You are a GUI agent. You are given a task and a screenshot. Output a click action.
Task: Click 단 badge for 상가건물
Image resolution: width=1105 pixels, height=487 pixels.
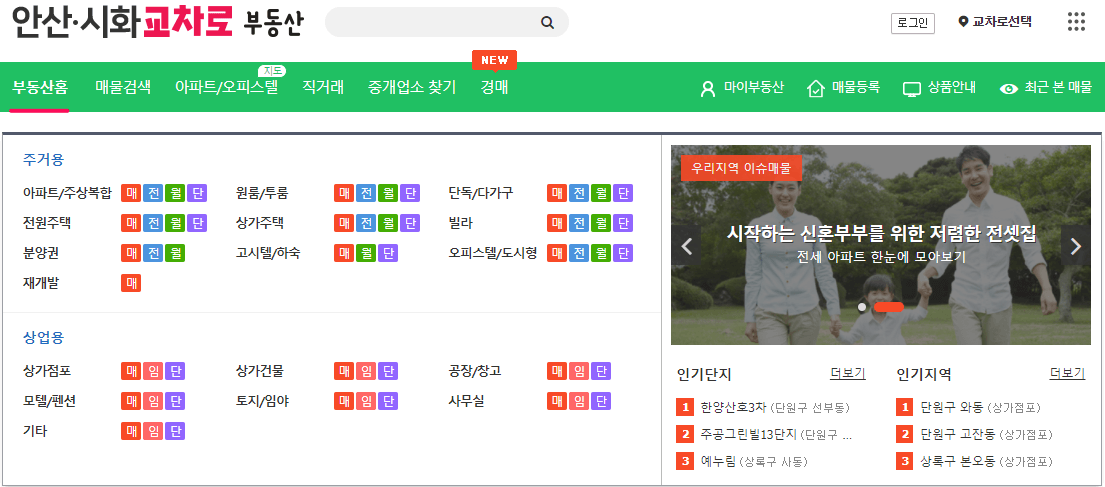pos(388,371)
